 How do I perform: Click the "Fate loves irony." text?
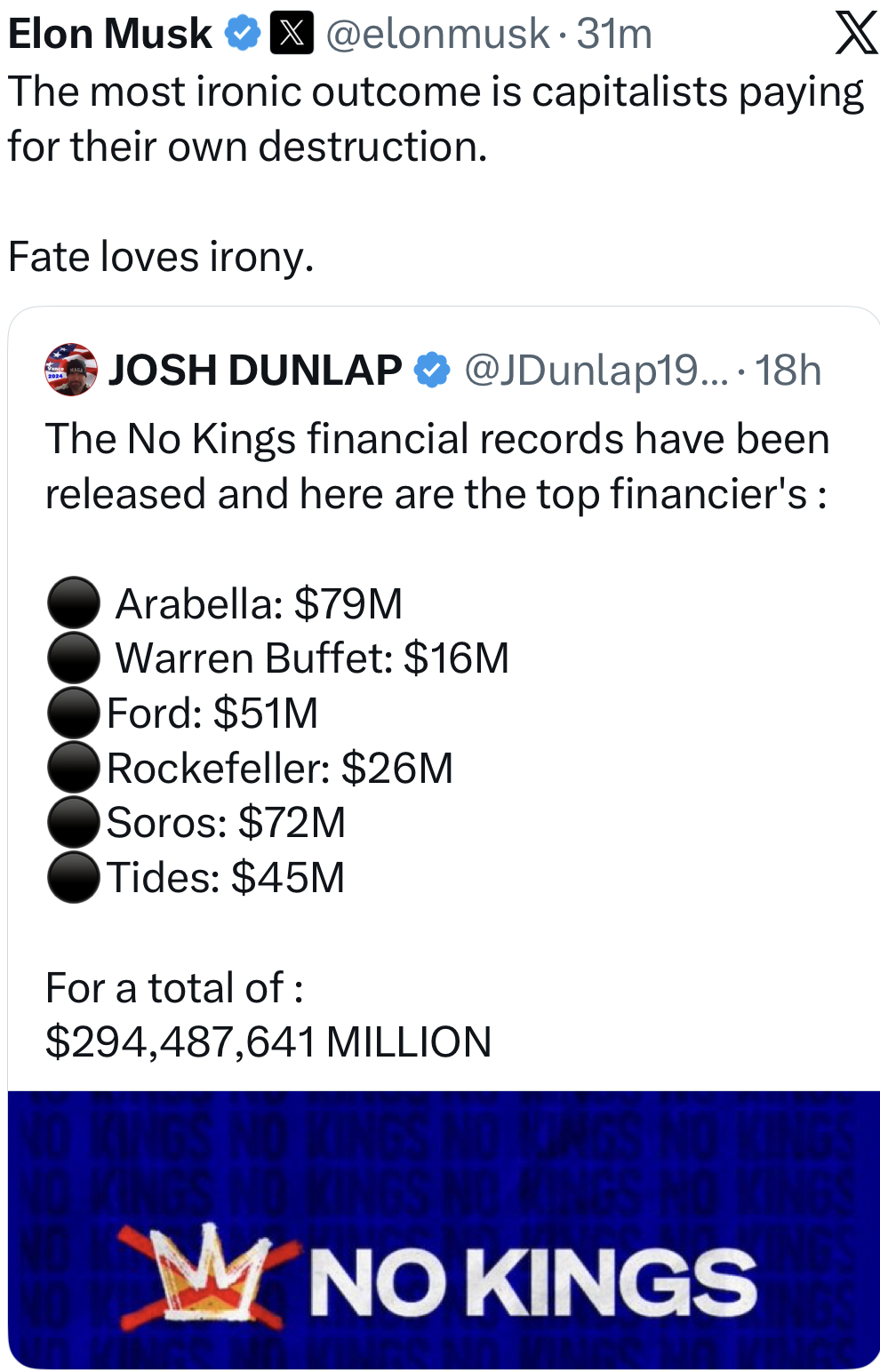click(x=161, y=257)
